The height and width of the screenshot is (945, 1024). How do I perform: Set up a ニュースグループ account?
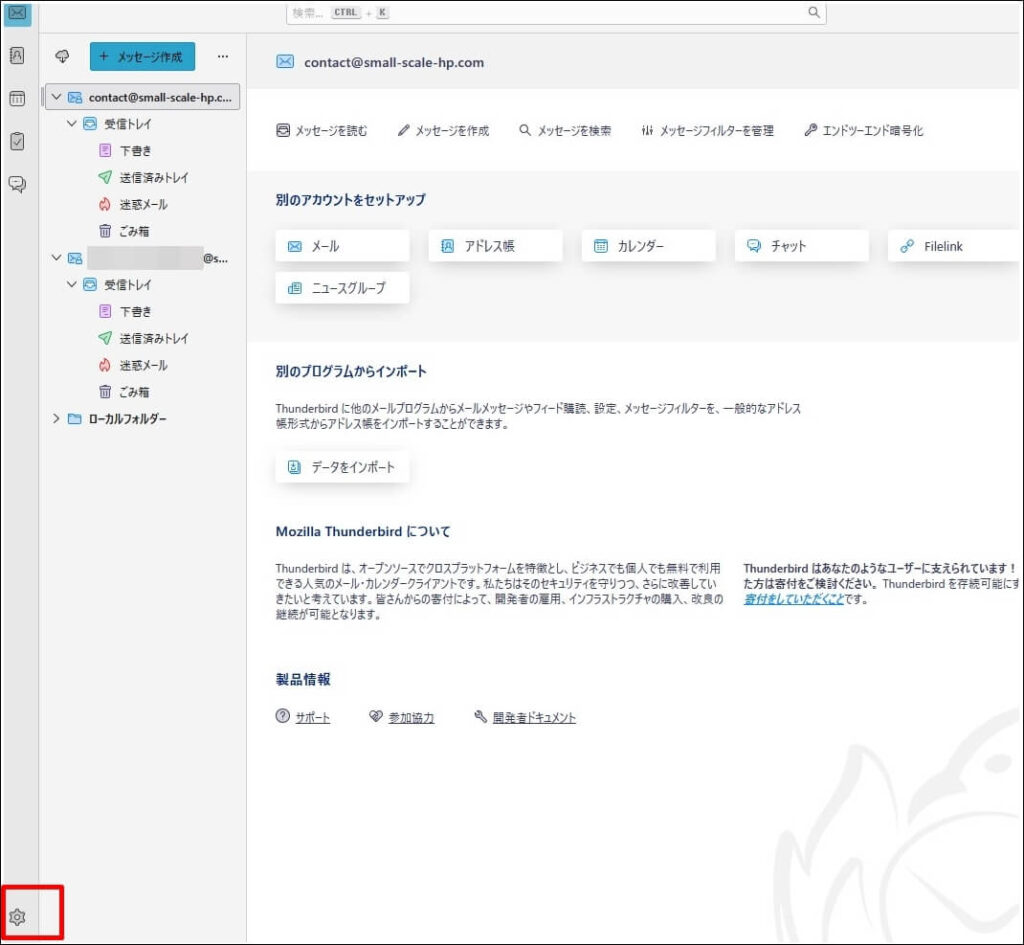pyautogui.click(x=342, y=288)
